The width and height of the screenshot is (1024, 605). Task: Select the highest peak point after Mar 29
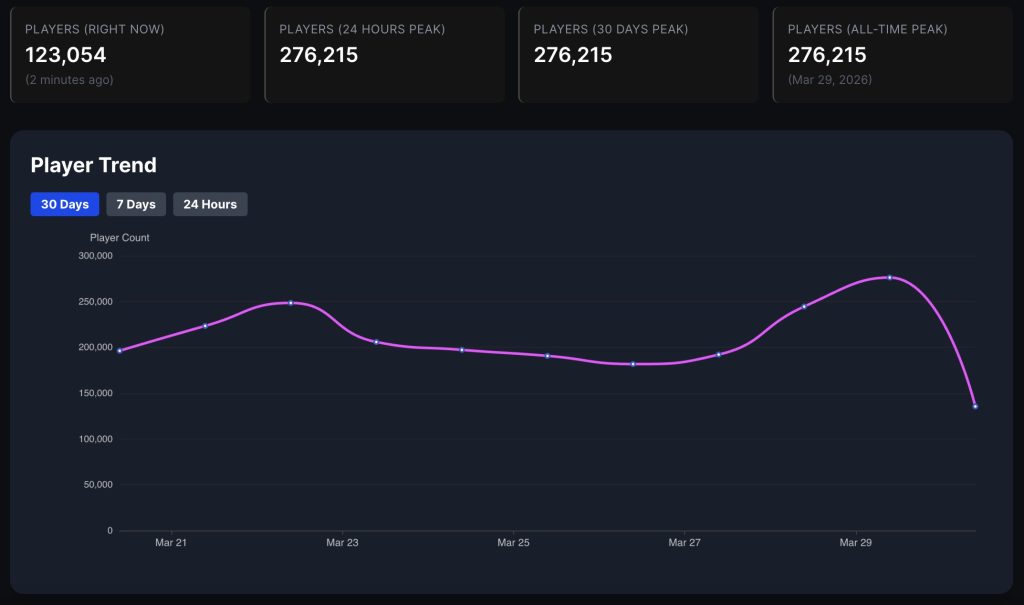point(889,277)
